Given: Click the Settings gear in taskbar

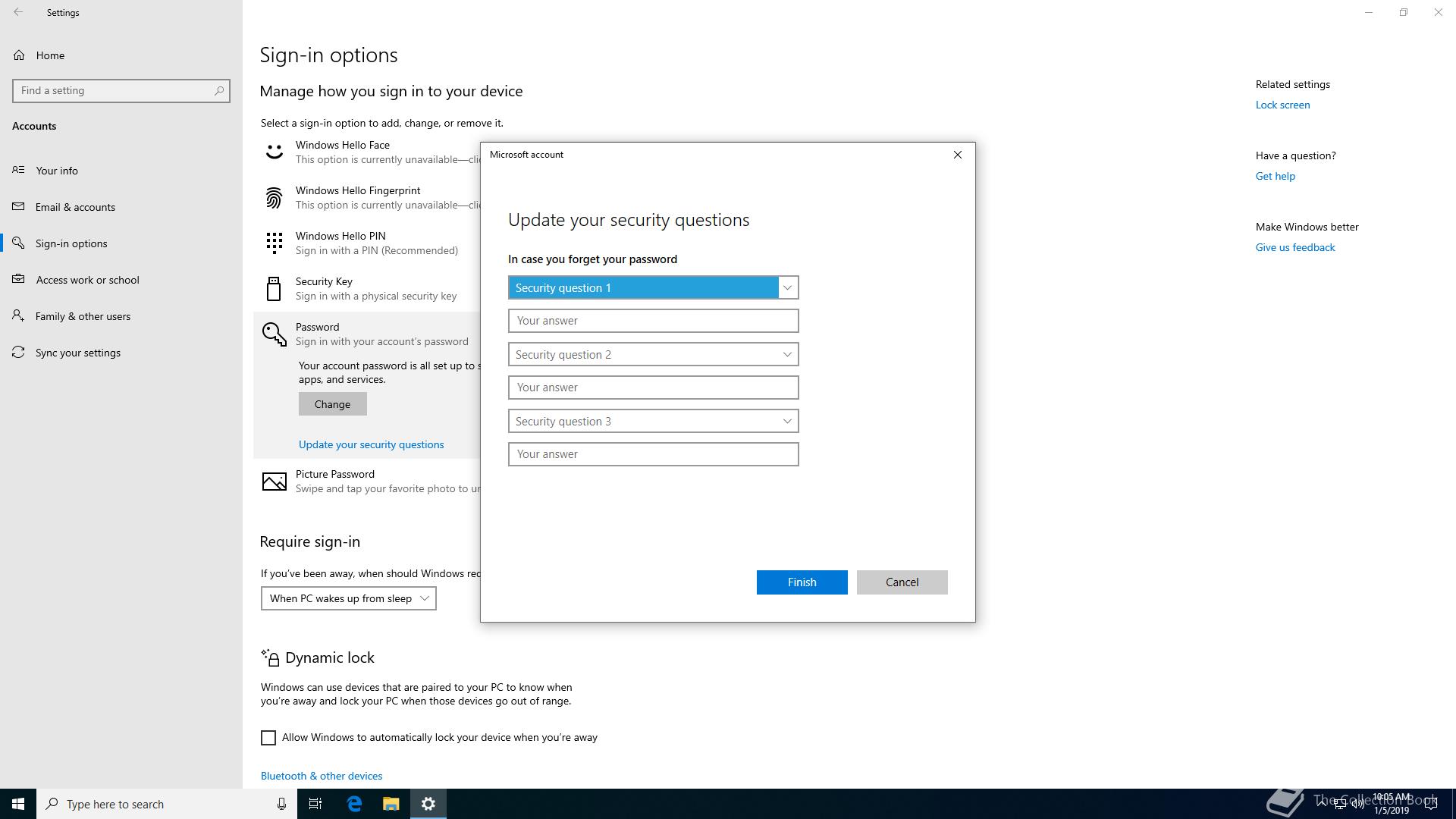Looking at the screenshot, I should [x=428, y=804].
